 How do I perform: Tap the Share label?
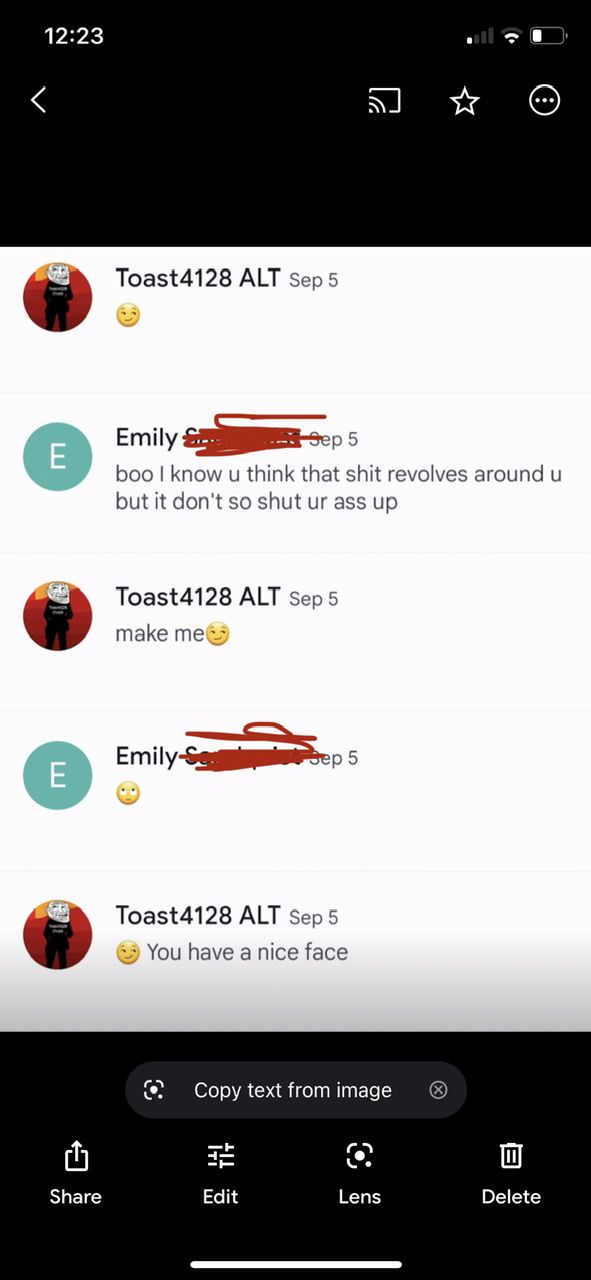tap(76, 1197)
